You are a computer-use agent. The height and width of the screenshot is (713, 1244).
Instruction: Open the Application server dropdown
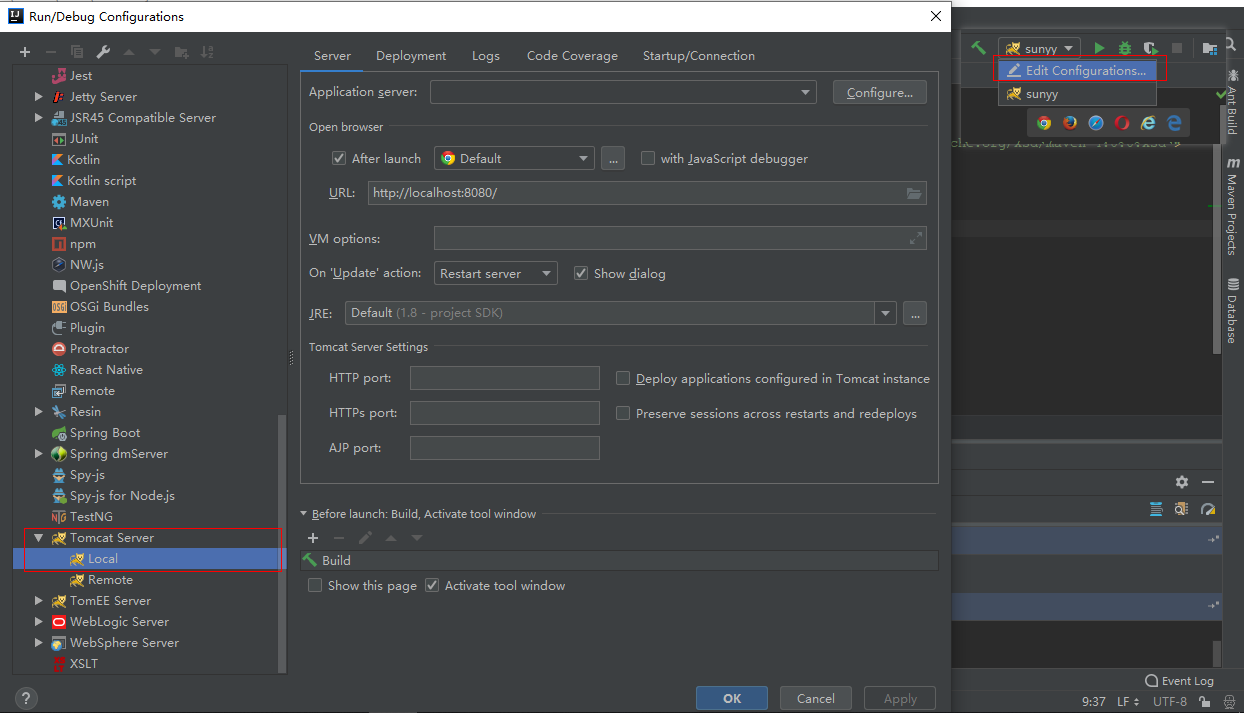pos(805,93)
